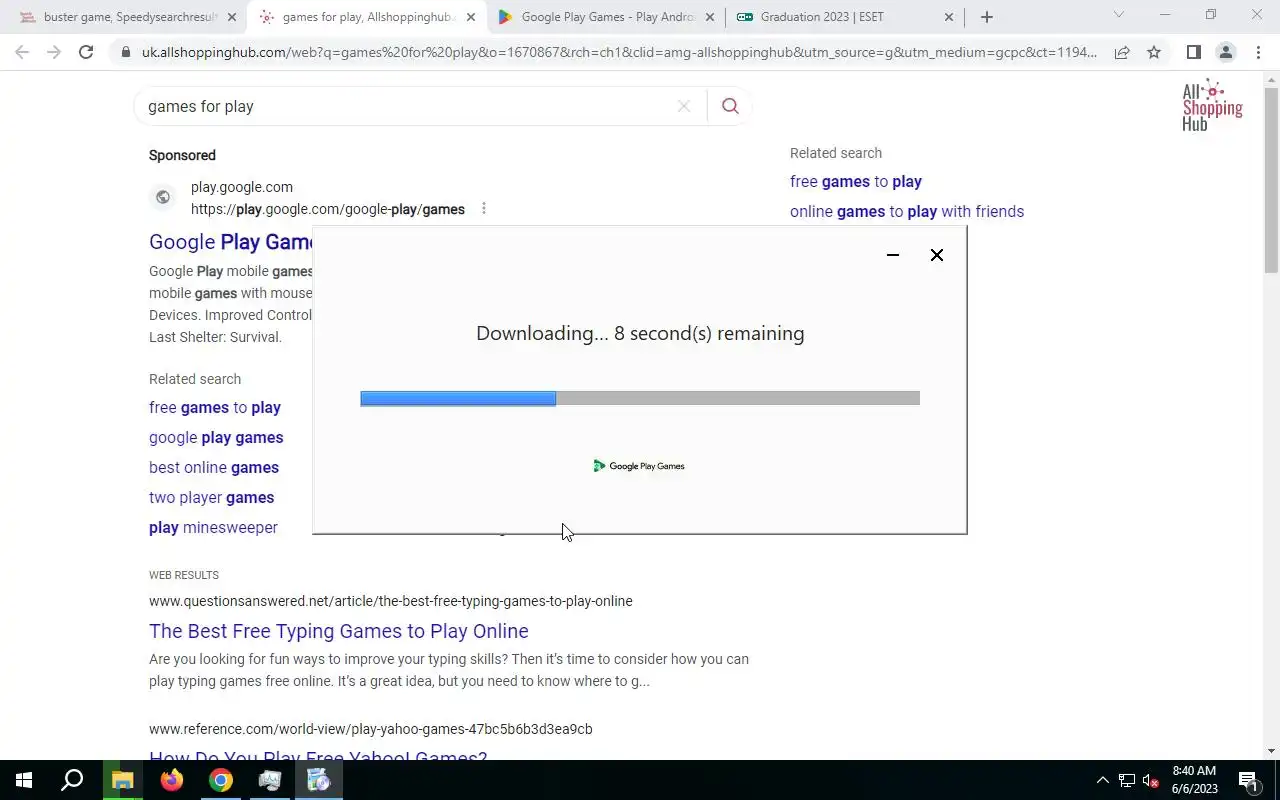Open the sponsored ad options dots

coord(484,208)
